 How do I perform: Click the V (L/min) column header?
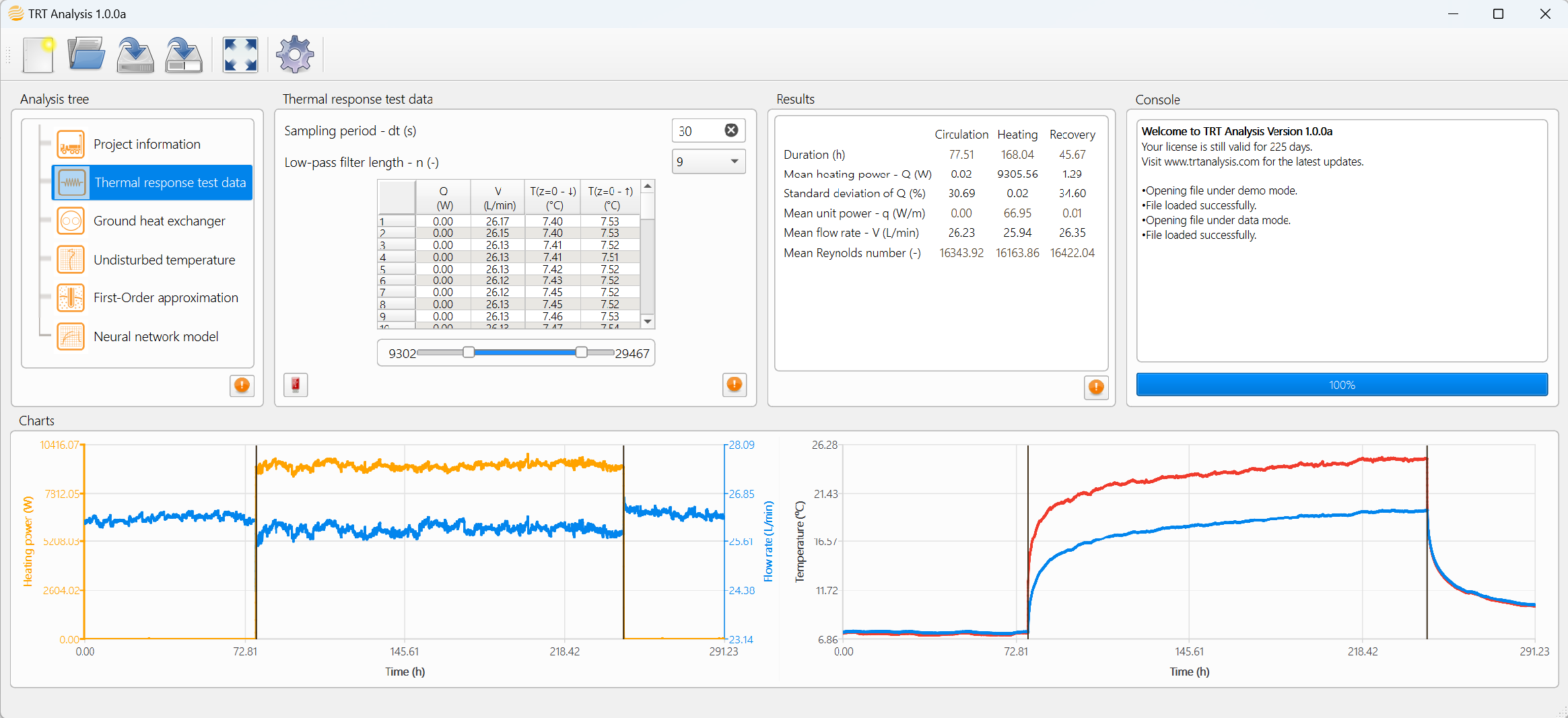click(x=499, y=198)
